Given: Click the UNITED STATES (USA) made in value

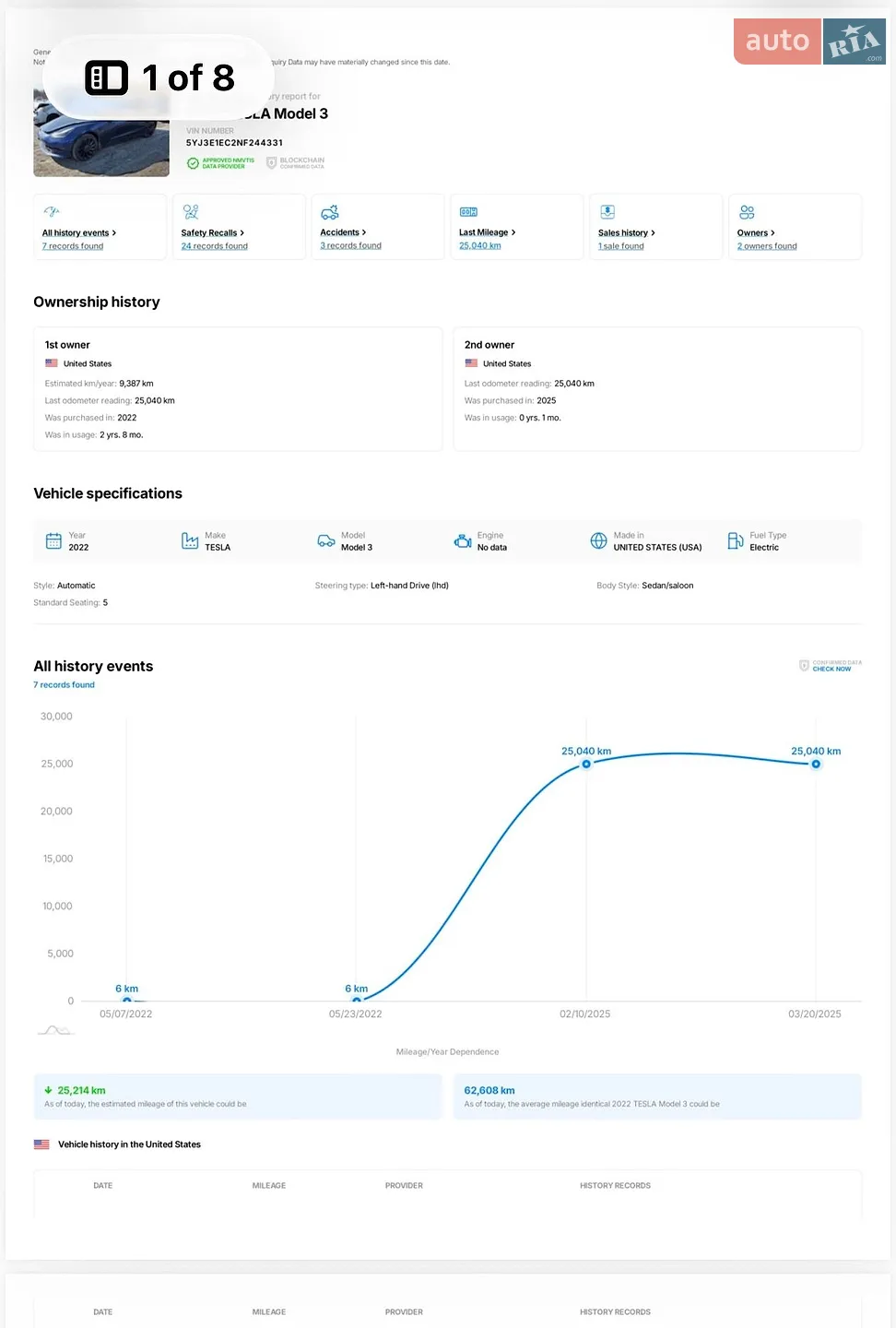Looking at the screenshot, I should [657, 548].
